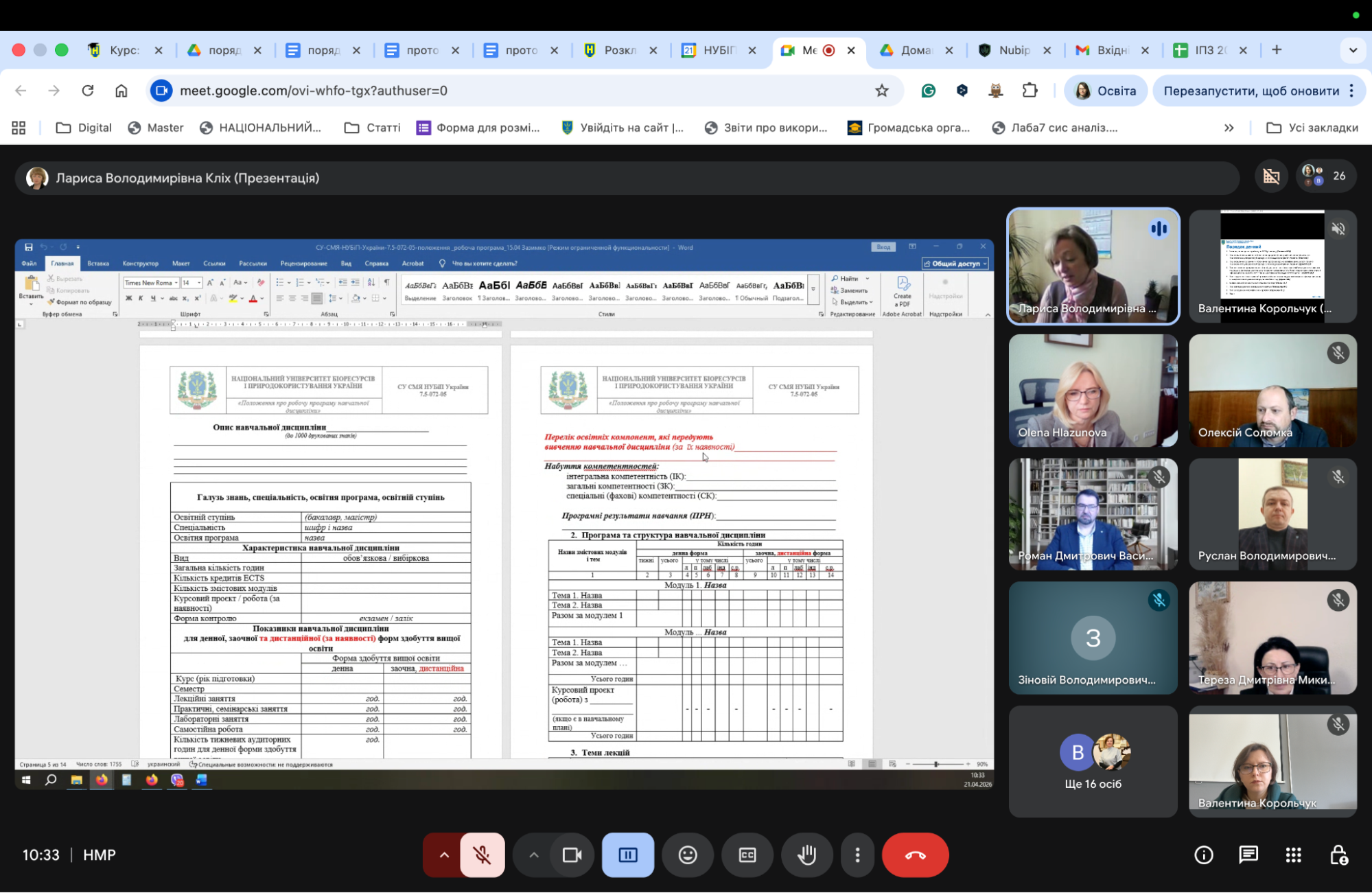Screen dimensions: 1372x893
Task: Open the Статті bookmarks folder
Action: (x=373, y=128)
